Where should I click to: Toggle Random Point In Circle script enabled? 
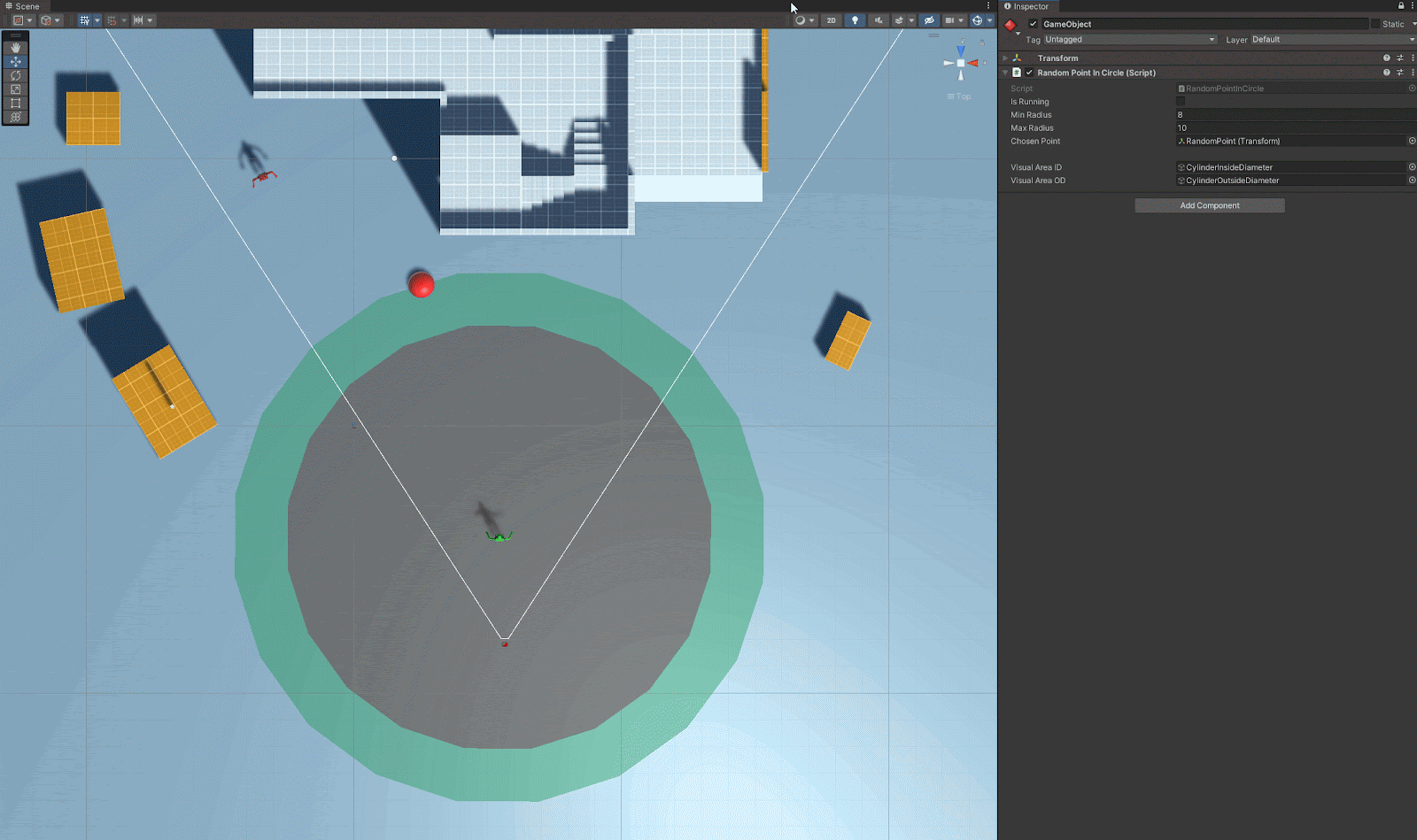(1029, 73)
